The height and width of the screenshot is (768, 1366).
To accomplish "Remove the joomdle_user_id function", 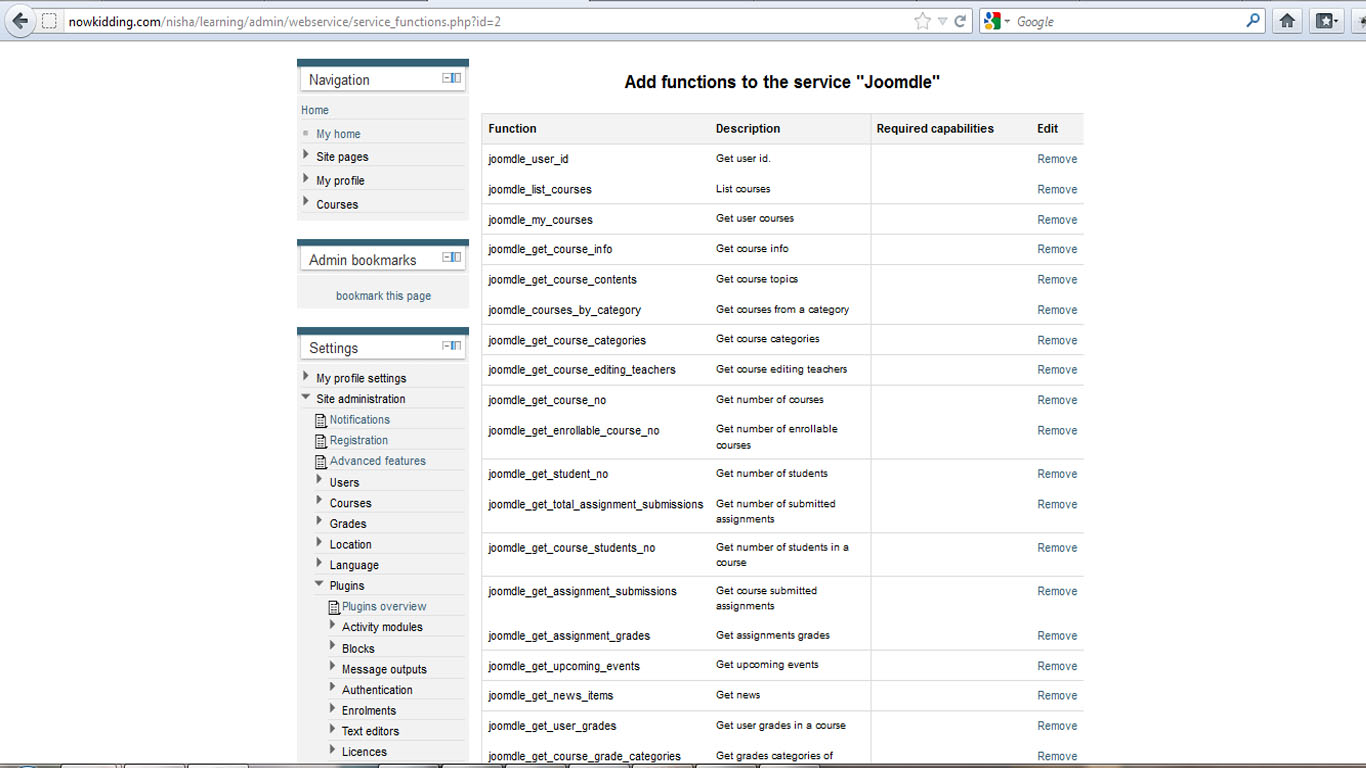I will [1056, 159].
